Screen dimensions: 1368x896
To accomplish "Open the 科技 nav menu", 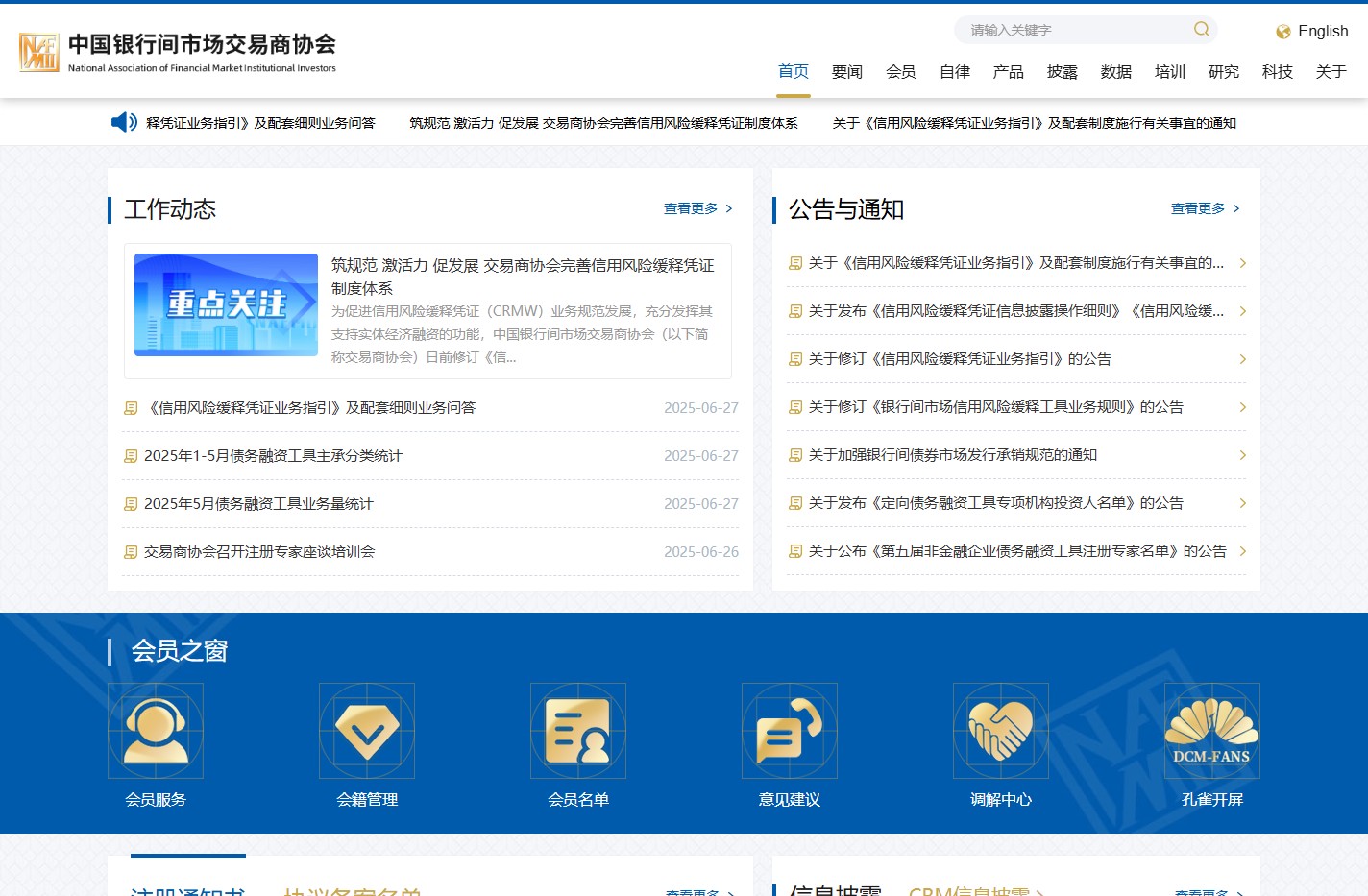I will [1278, 71].
